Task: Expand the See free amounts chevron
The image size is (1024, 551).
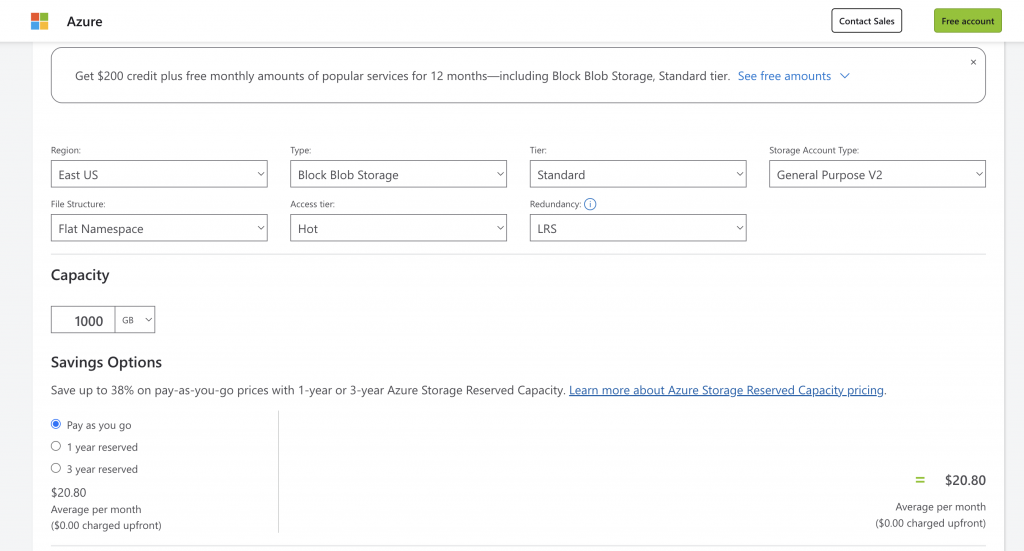Action: coord(845,76)
